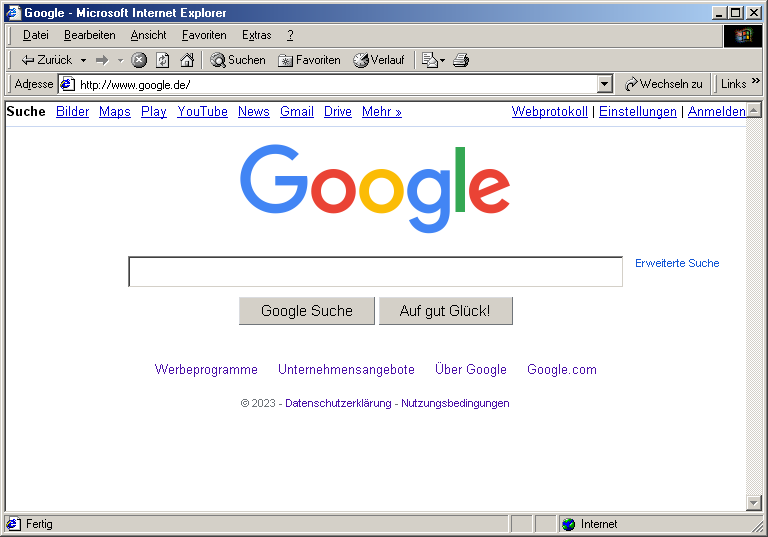This screenshot has width=768, height=537.
Task: Open the Maps link
Action: 115,112
